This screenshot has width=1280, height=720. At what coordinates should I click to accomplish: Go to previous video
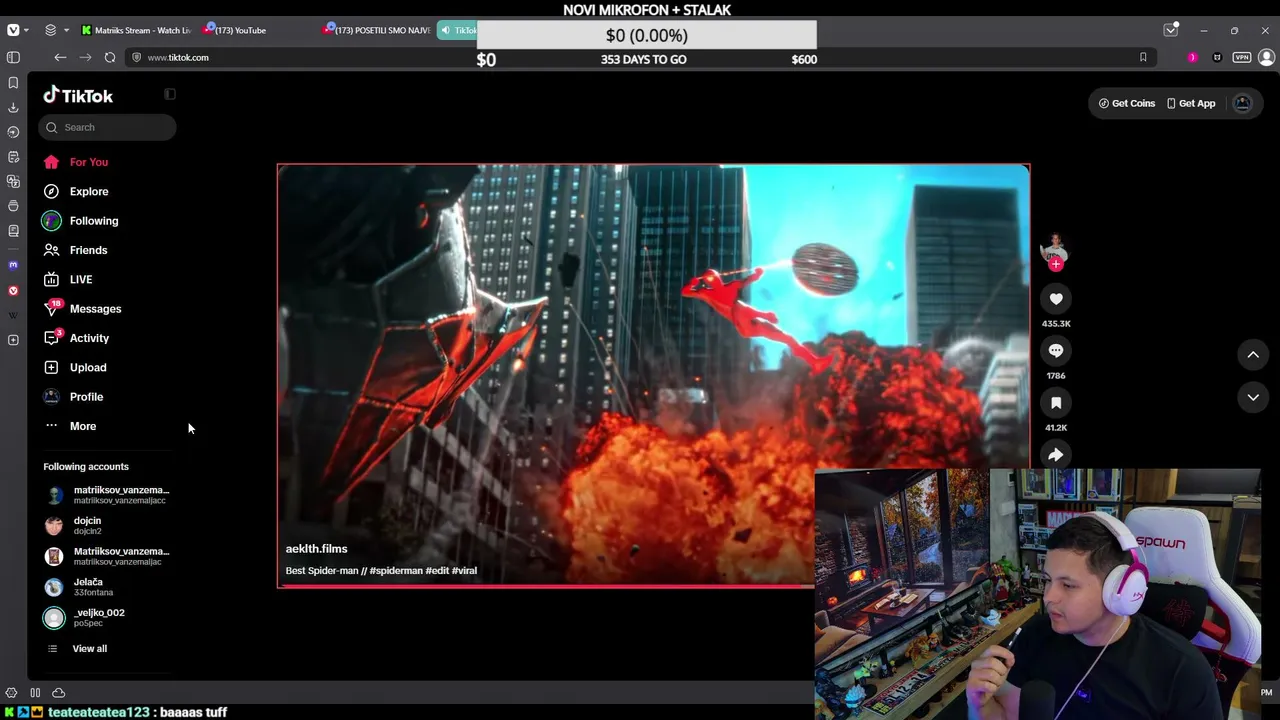tap(1253, 354)
